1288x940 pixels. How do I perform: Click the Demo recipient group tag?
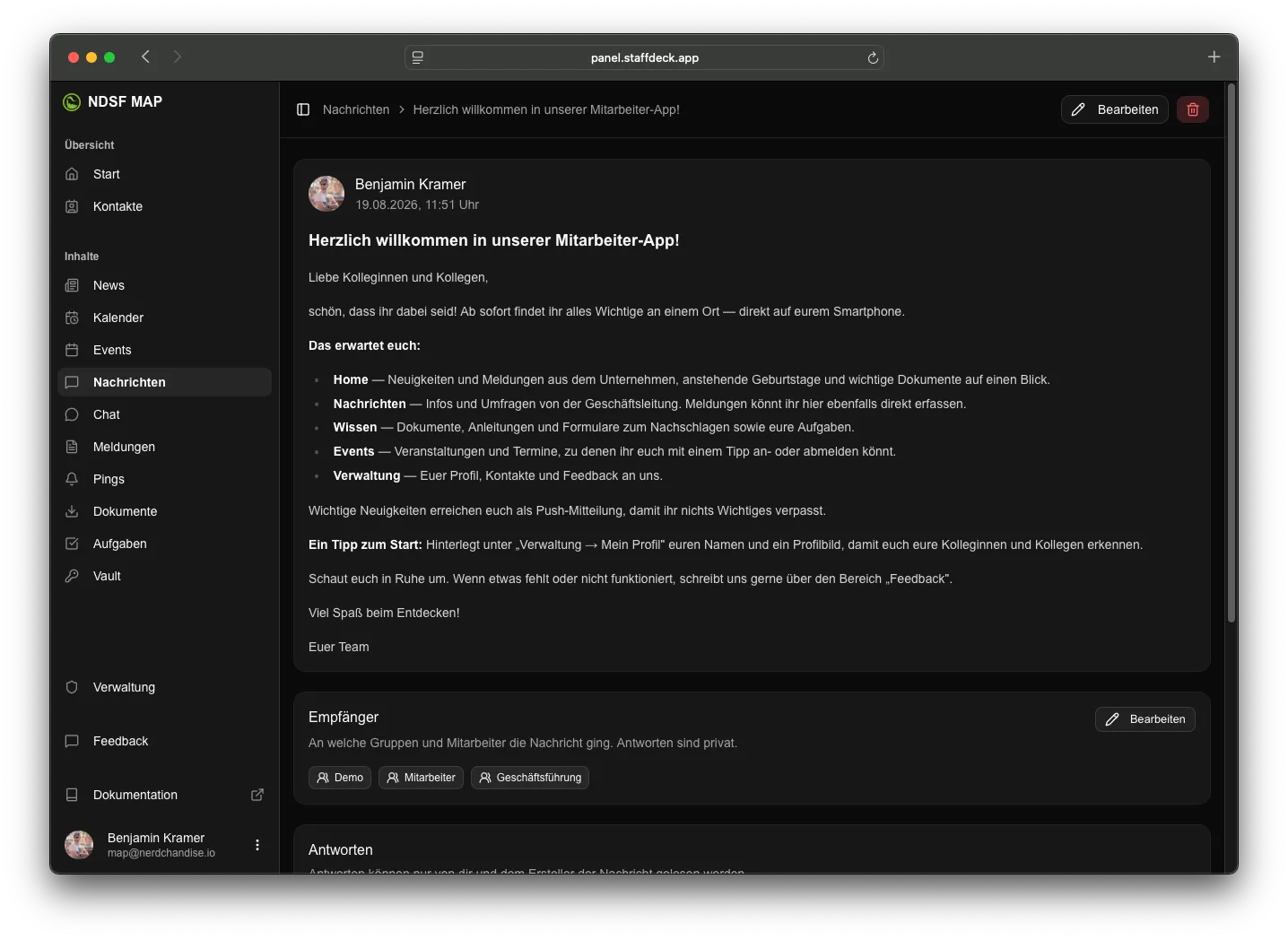coord(340,778)
